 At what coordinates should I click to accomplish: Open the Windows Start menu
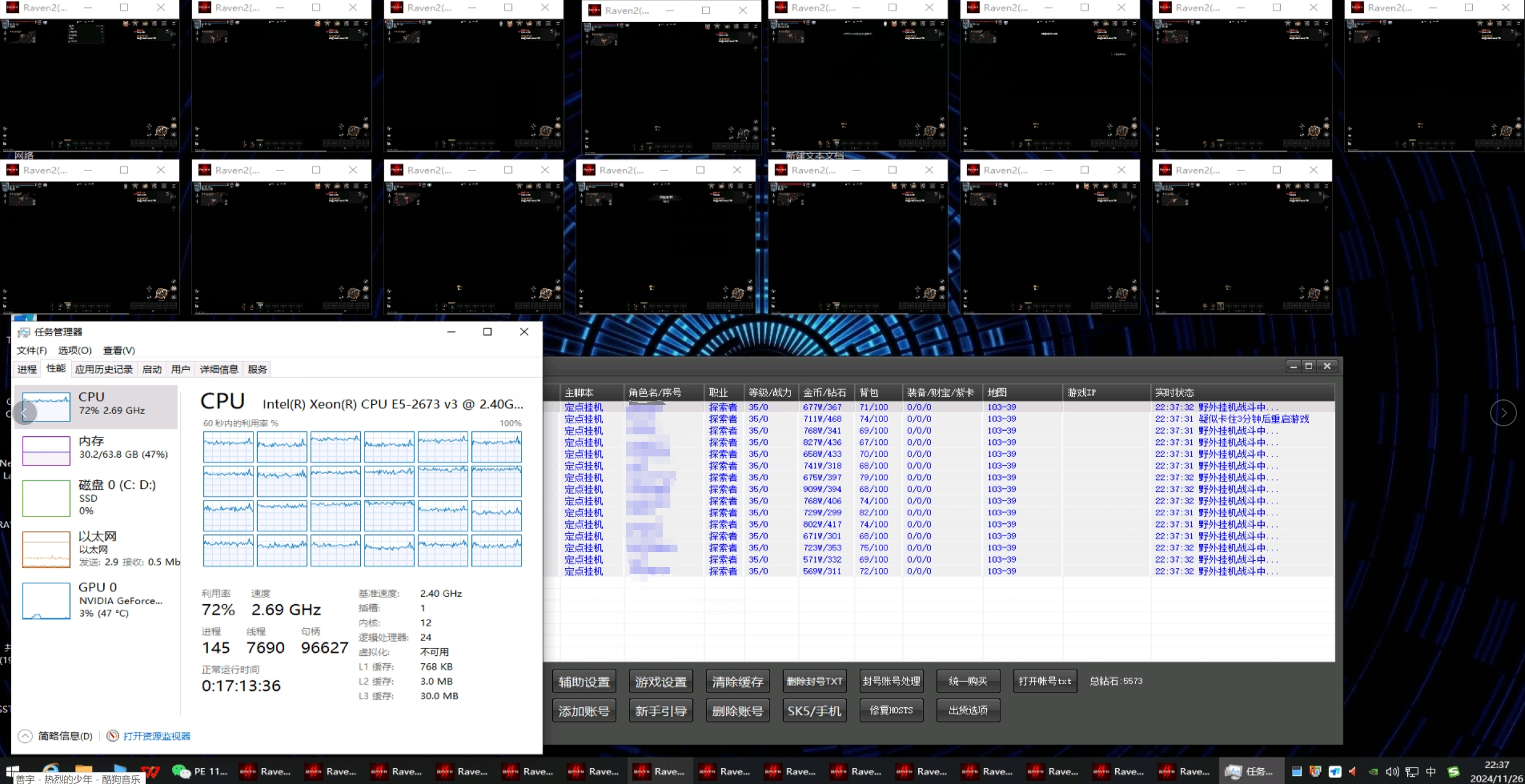[x=12, y=771]
